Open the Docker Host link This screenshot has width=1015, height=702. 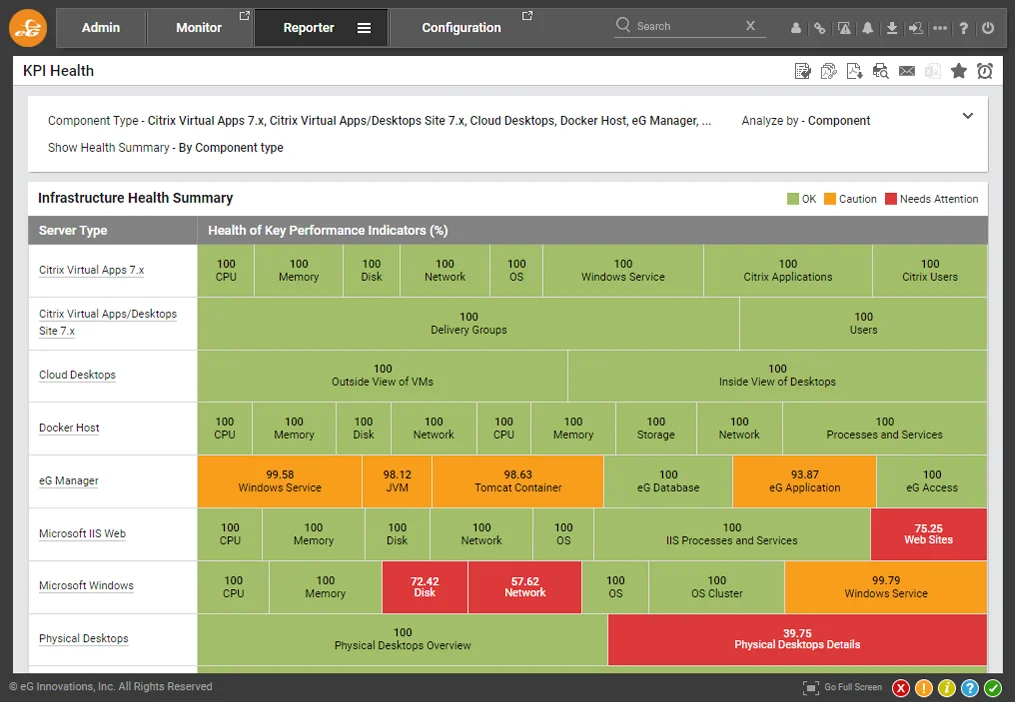click(x=69, y=428)
